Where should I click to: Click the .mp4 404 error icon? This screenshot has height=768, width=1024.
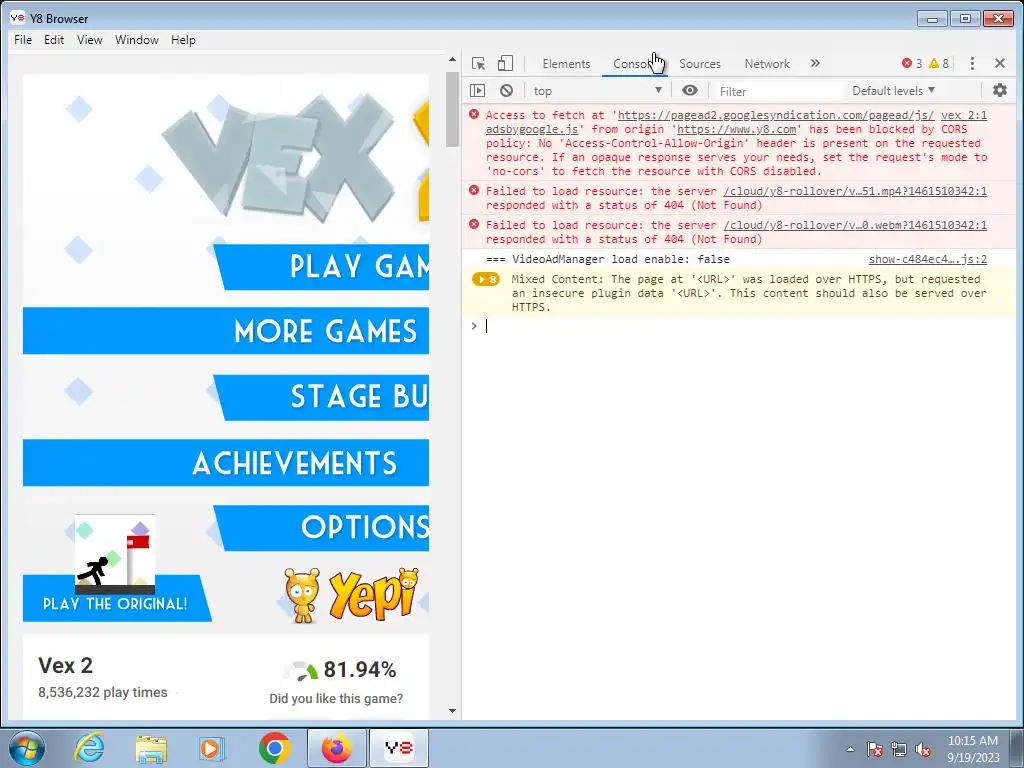pyautogui.click(x=474, y=191)
